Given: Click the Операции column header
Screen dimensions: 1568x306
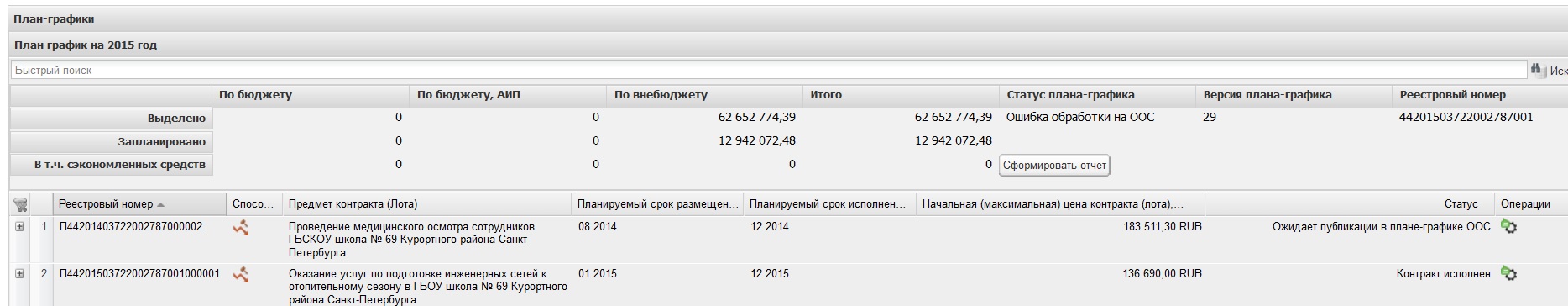Looking at the screenshot, I should click(x=1525, y=204).
